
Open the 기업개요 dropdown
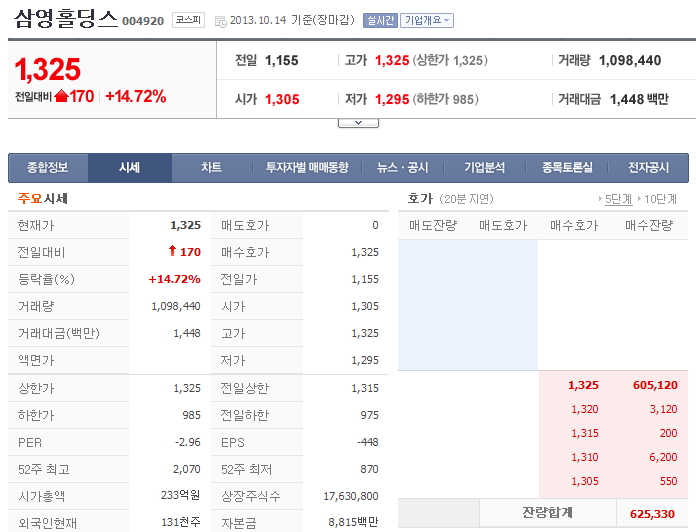(x=427, y=20)
